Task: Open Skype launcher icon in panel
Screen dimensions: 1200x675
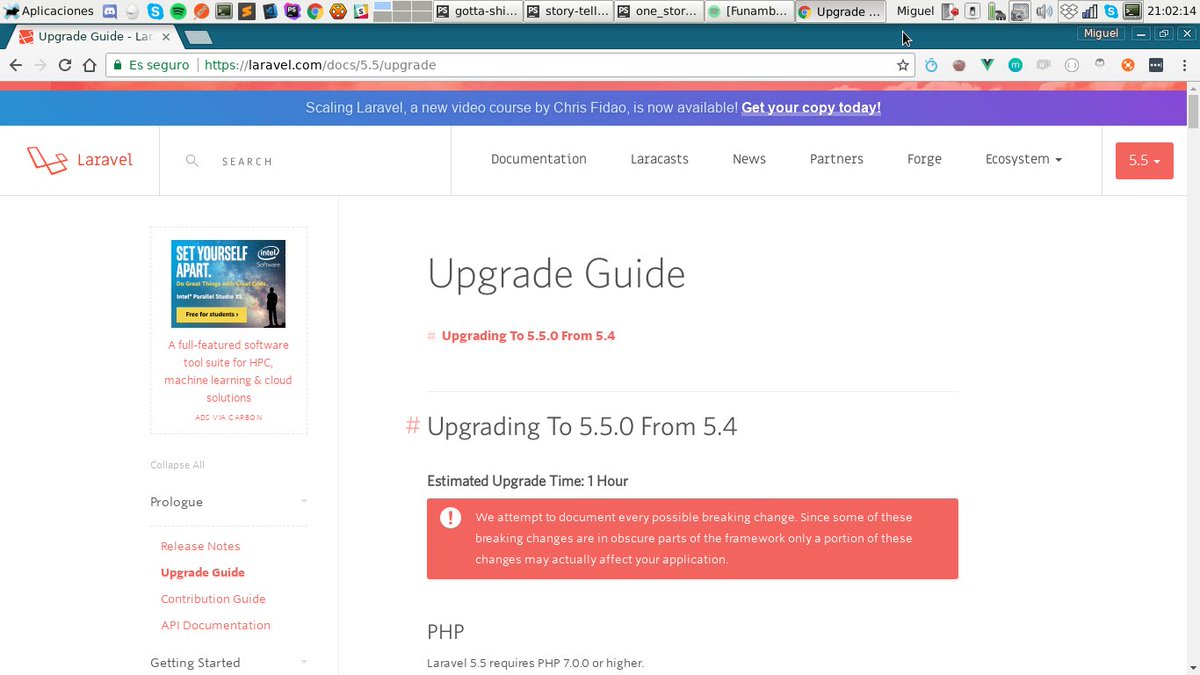Action: tap(155, 11)
